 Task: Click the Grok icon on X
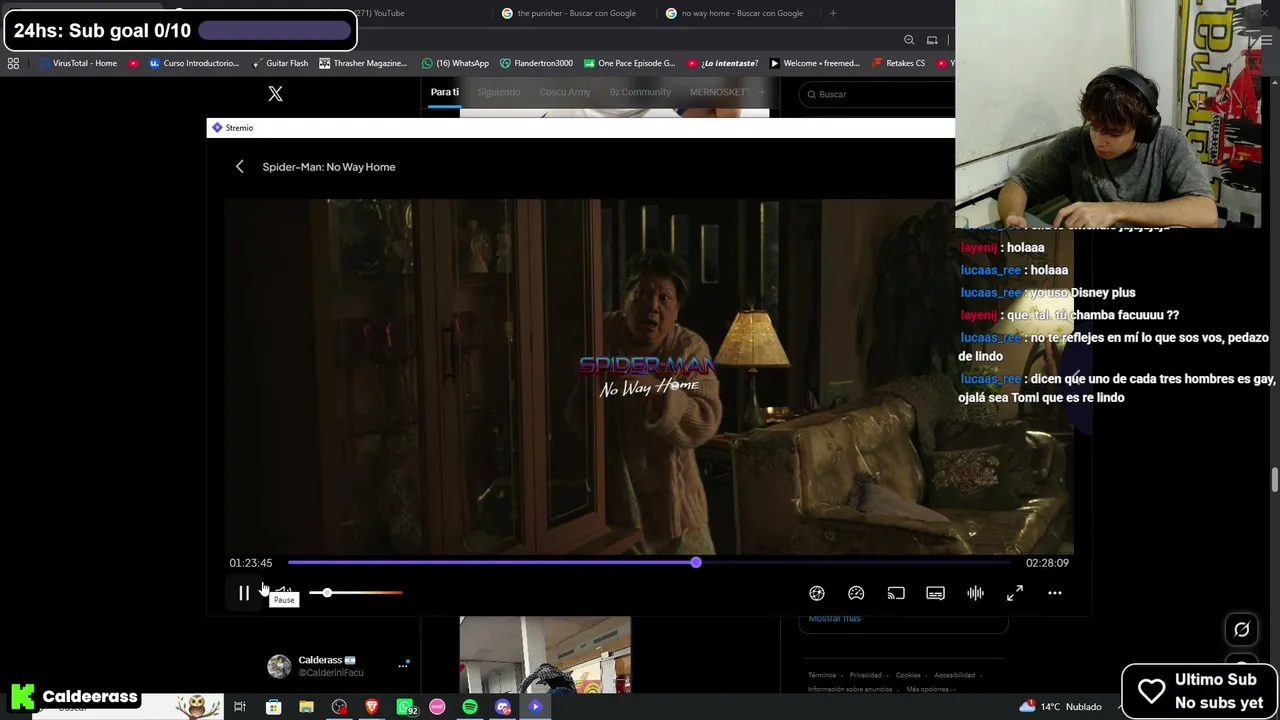click(x=1242, y=630)
